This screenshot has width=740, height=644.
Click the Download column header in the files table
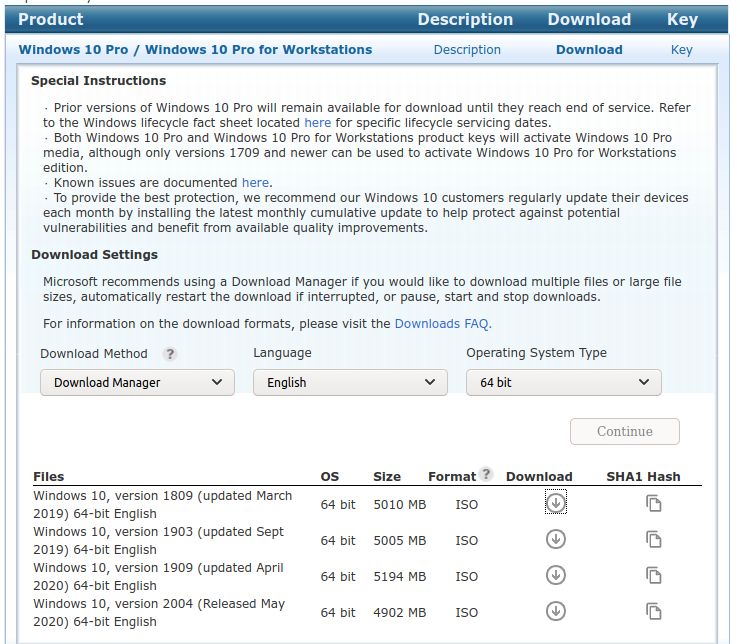[x=539, y=477]
